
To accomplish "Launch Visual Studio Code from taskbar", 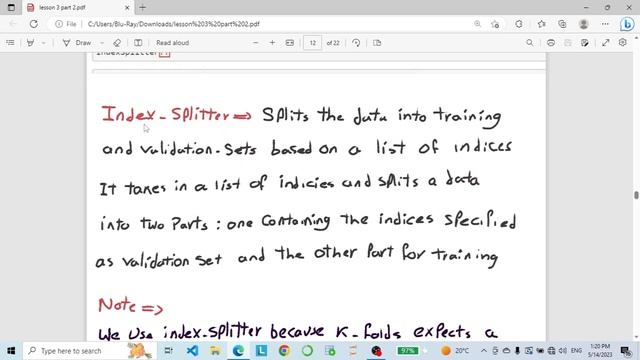I will click(x=192, y=351).
